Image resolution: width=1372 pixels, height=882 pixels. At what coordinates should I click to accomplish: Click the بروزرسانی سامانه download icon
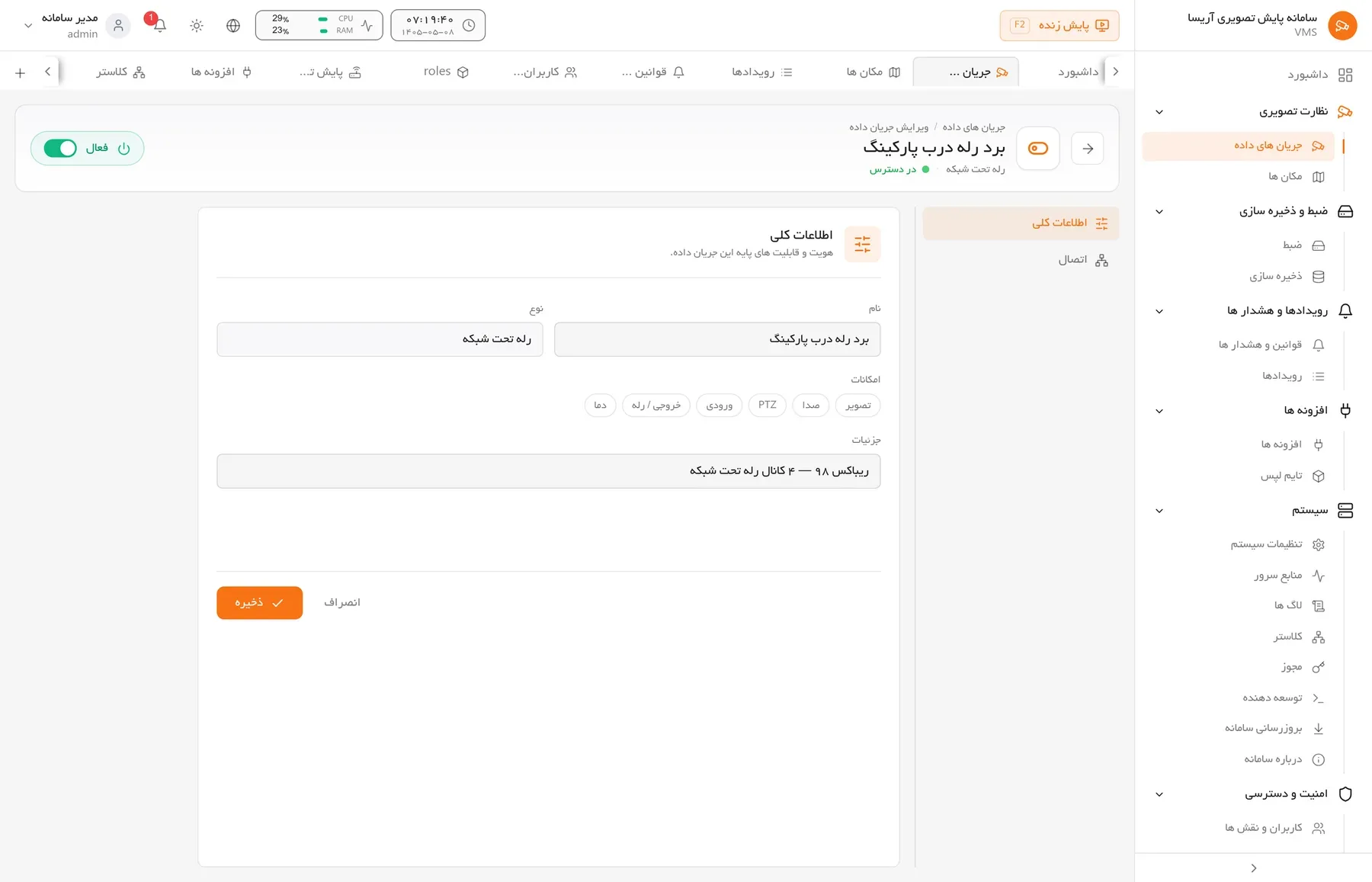(1319, 729)
